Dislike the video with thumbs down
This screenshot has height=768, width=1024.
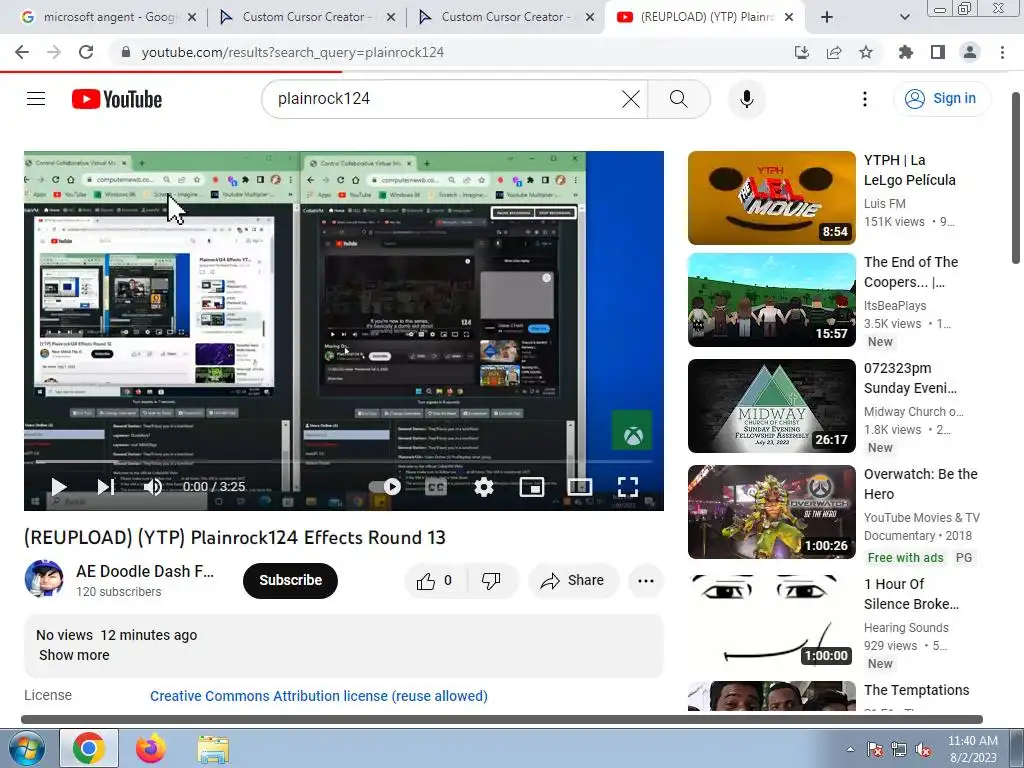[x=491, y=581]
